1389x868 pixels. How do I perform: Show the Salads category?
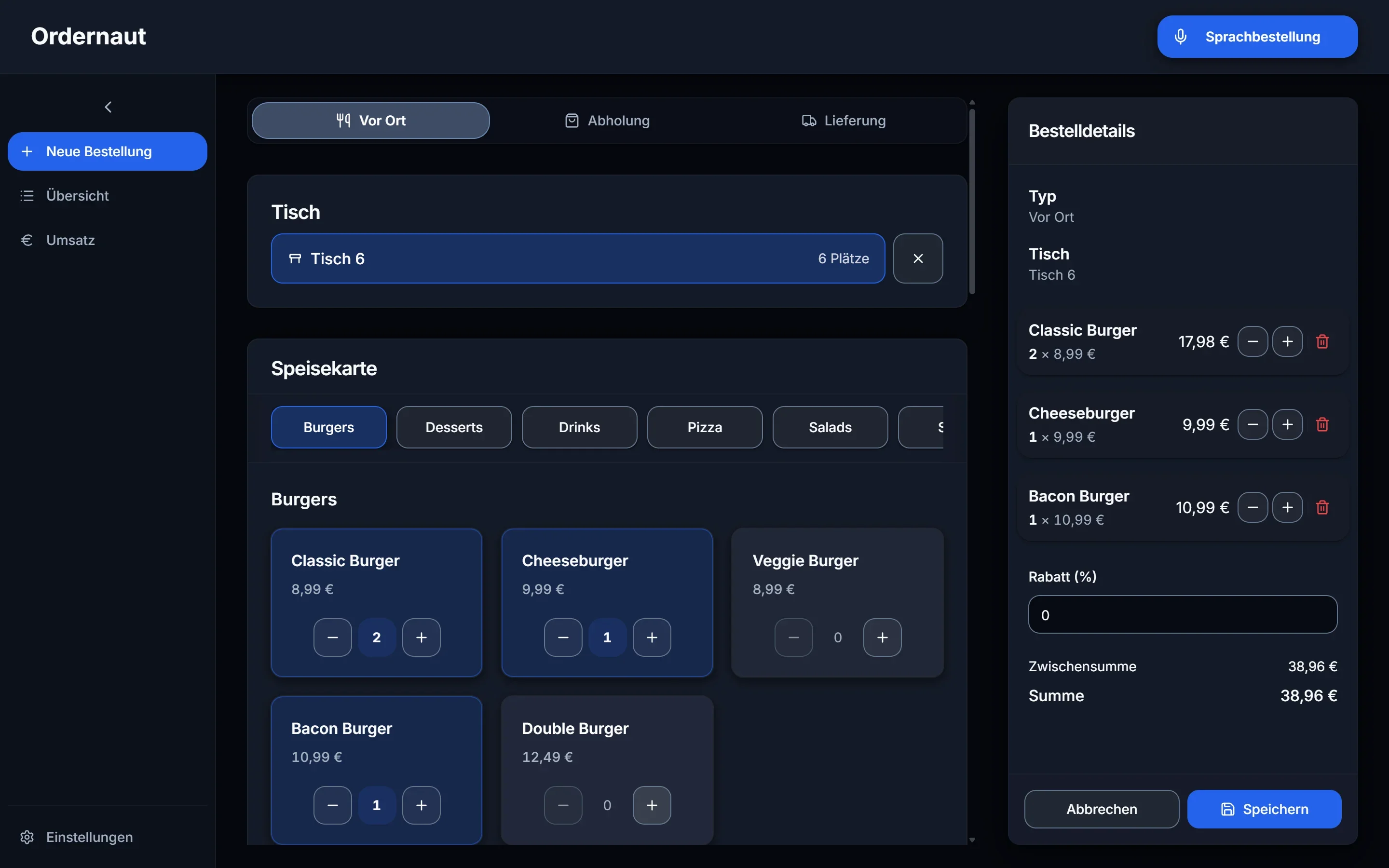831,427
